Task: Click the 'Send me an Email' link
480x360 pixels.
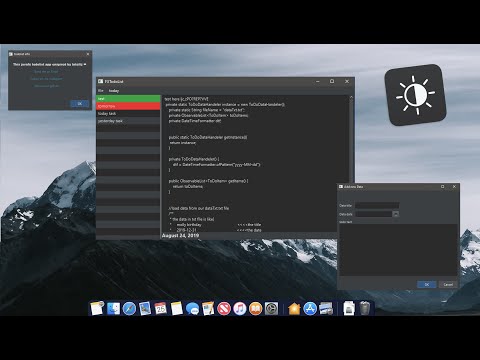Action: tap(46, 72)
